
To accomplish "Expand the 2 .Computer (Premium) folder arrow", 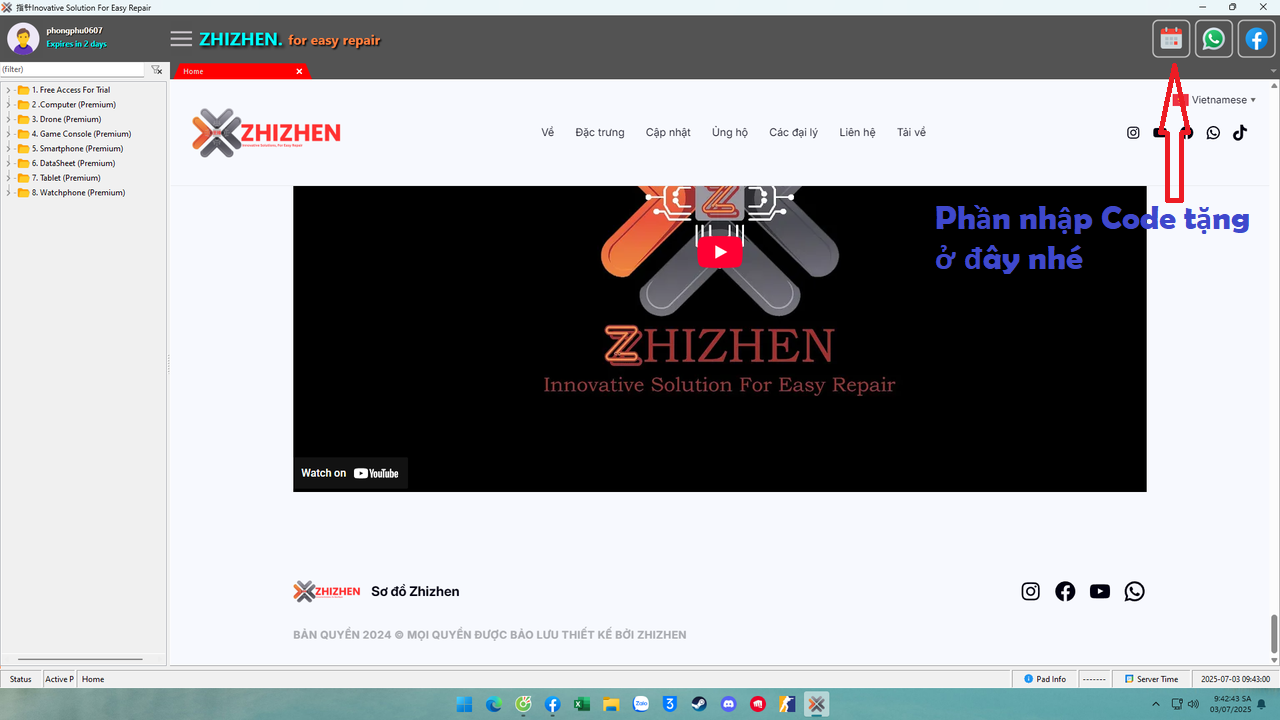I will 9,104.
